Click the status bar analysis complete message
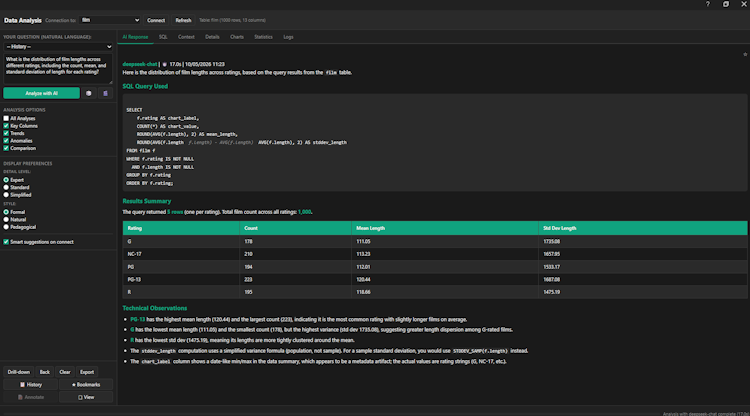The image size is (750, 416). pos(706,414)
